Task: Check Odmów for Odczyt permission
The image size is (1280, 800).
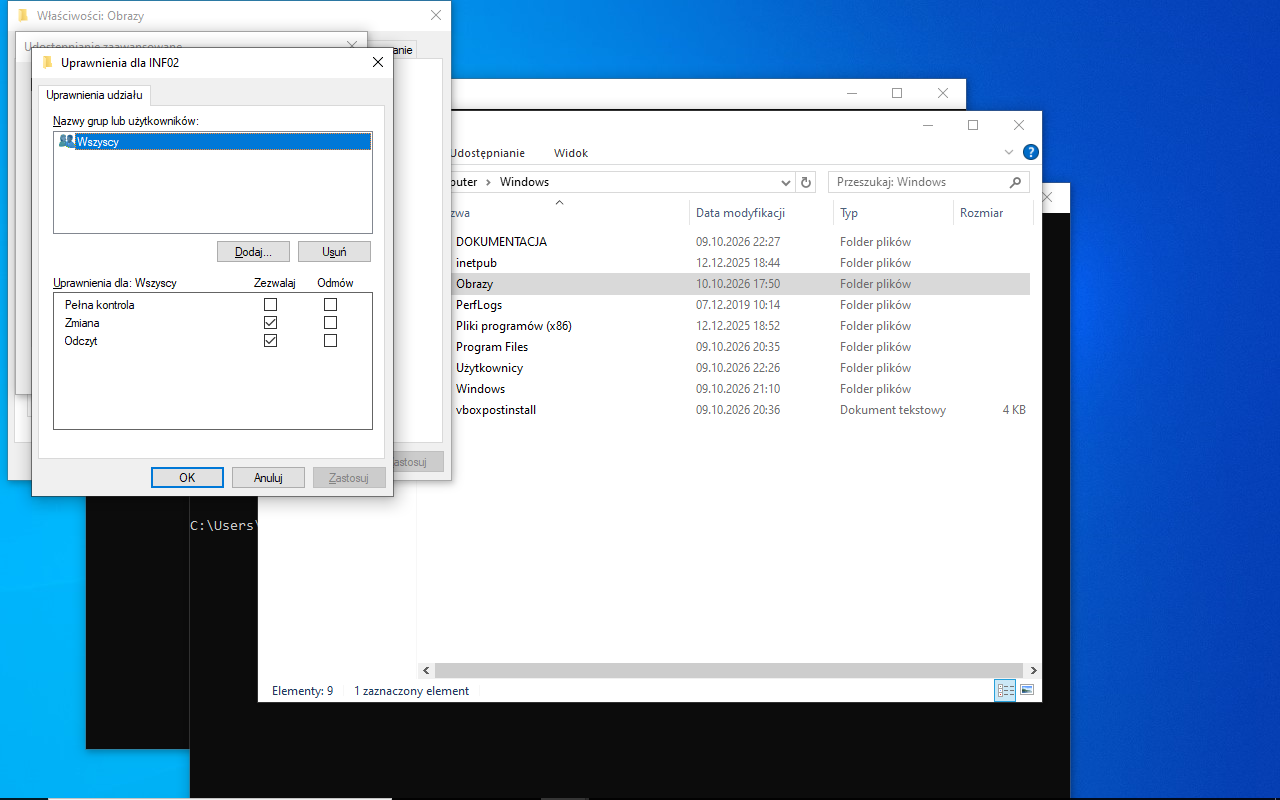Action: pos(331,341)
